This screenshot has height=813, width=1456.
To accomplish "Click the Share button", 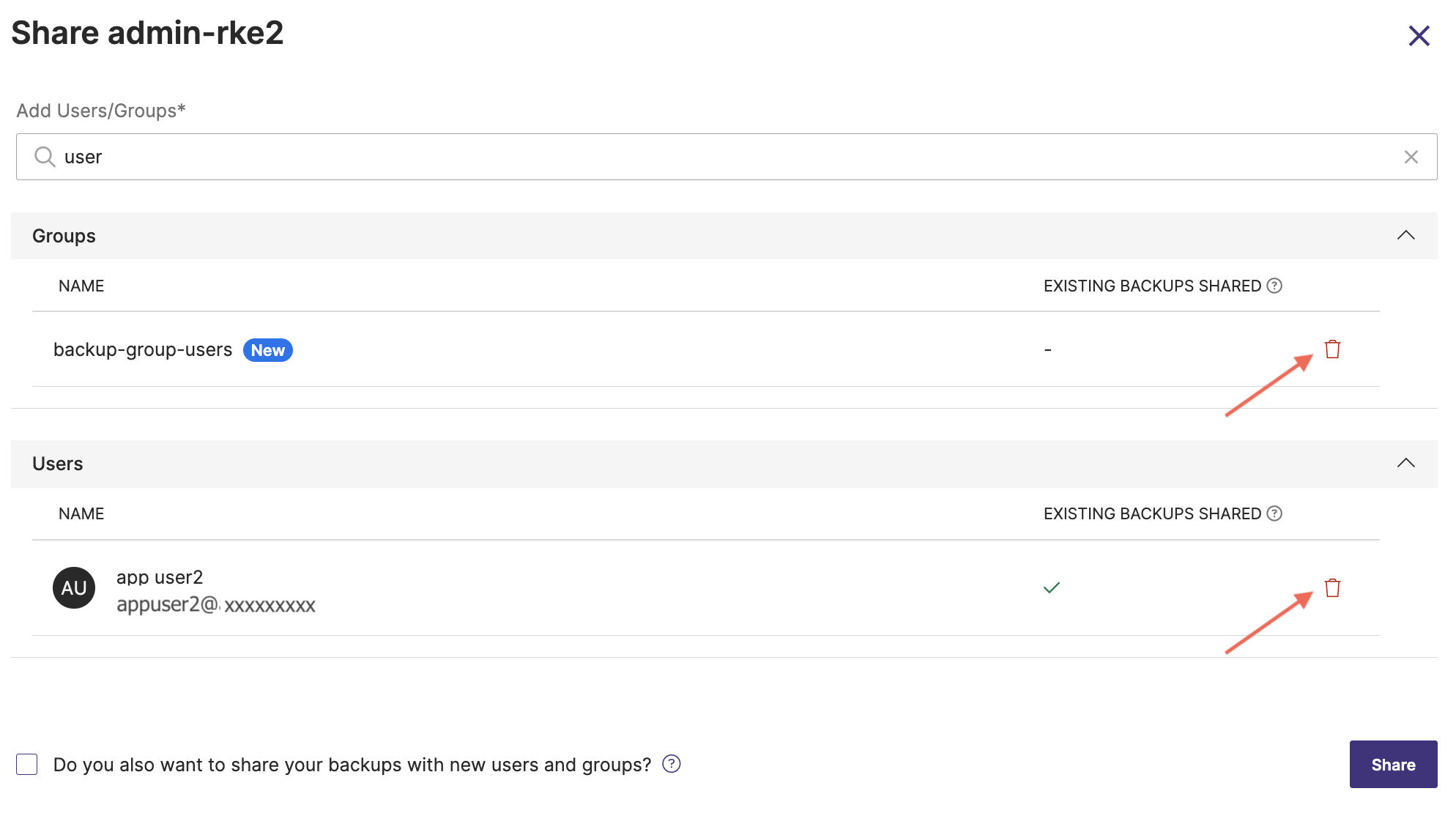I will [1392, 764].
